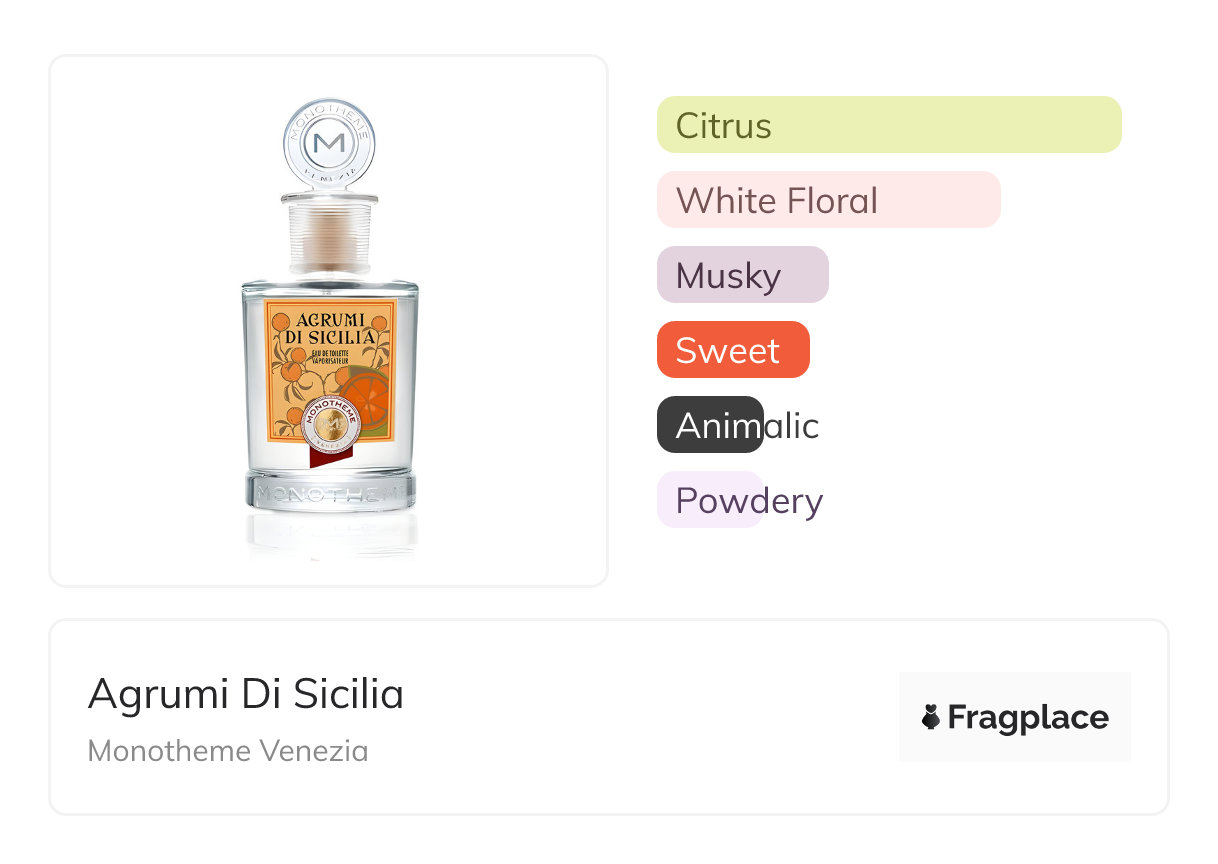
Task: Click the Monotheme Venezia brand name
Action: [x=228, y=750]
